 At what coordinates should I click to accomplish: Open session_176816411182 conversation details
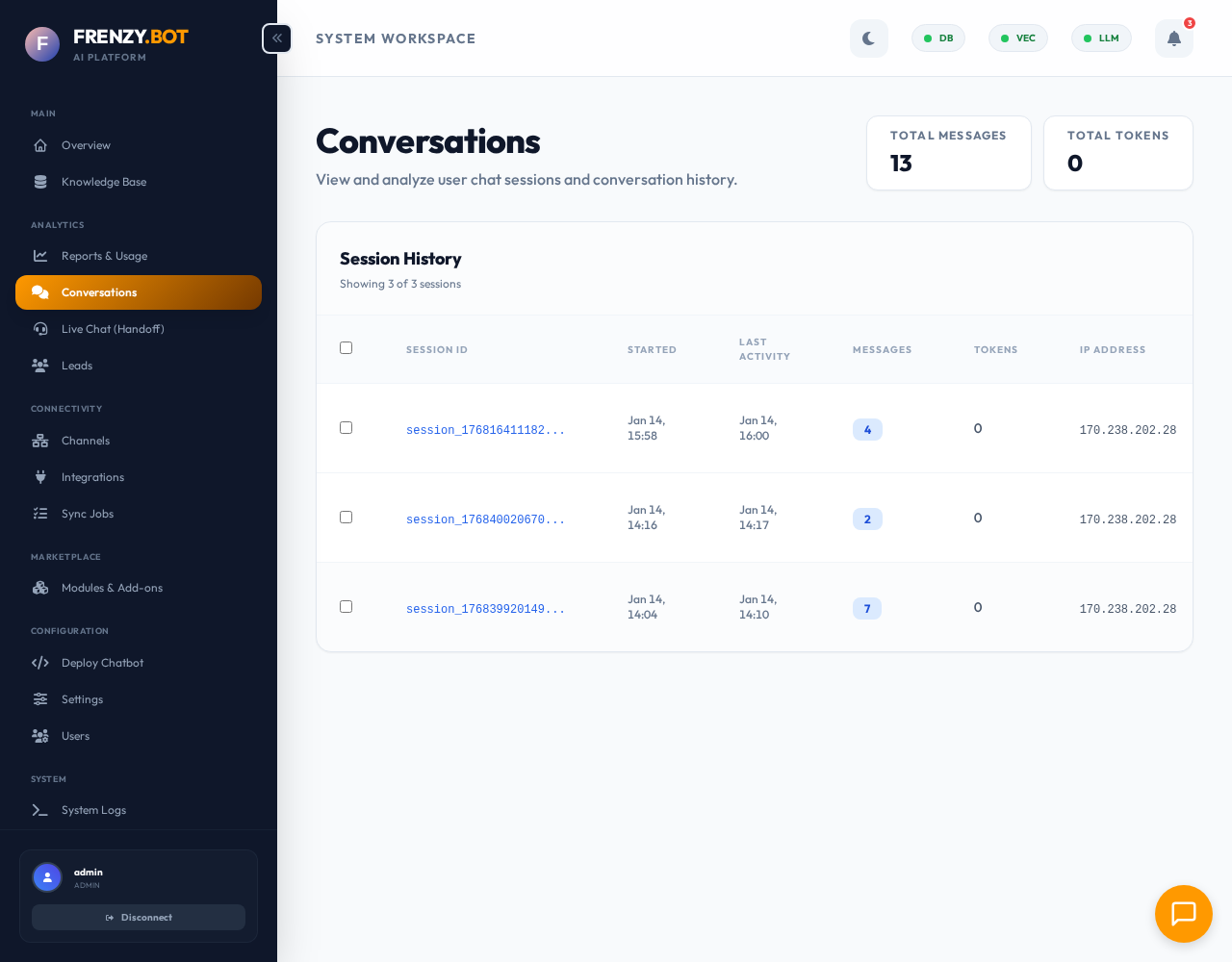click(485, 430)
